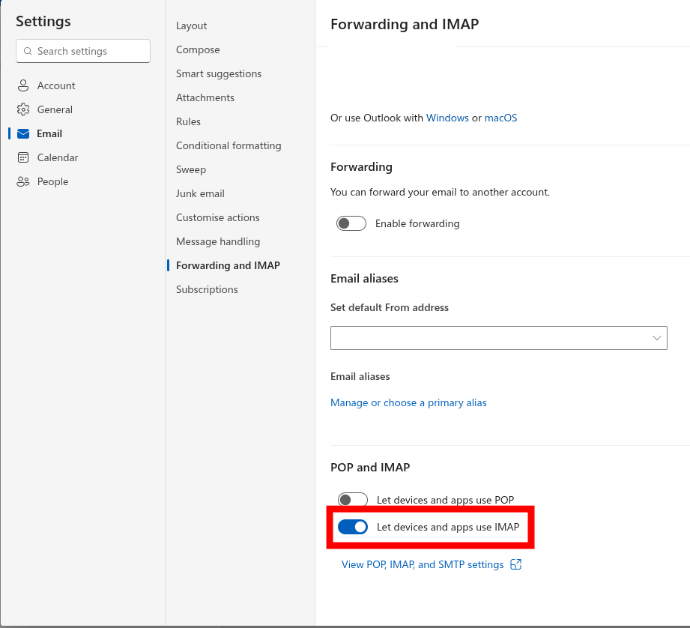Disable Let devices and apps use IMAP

pos(352,527)
